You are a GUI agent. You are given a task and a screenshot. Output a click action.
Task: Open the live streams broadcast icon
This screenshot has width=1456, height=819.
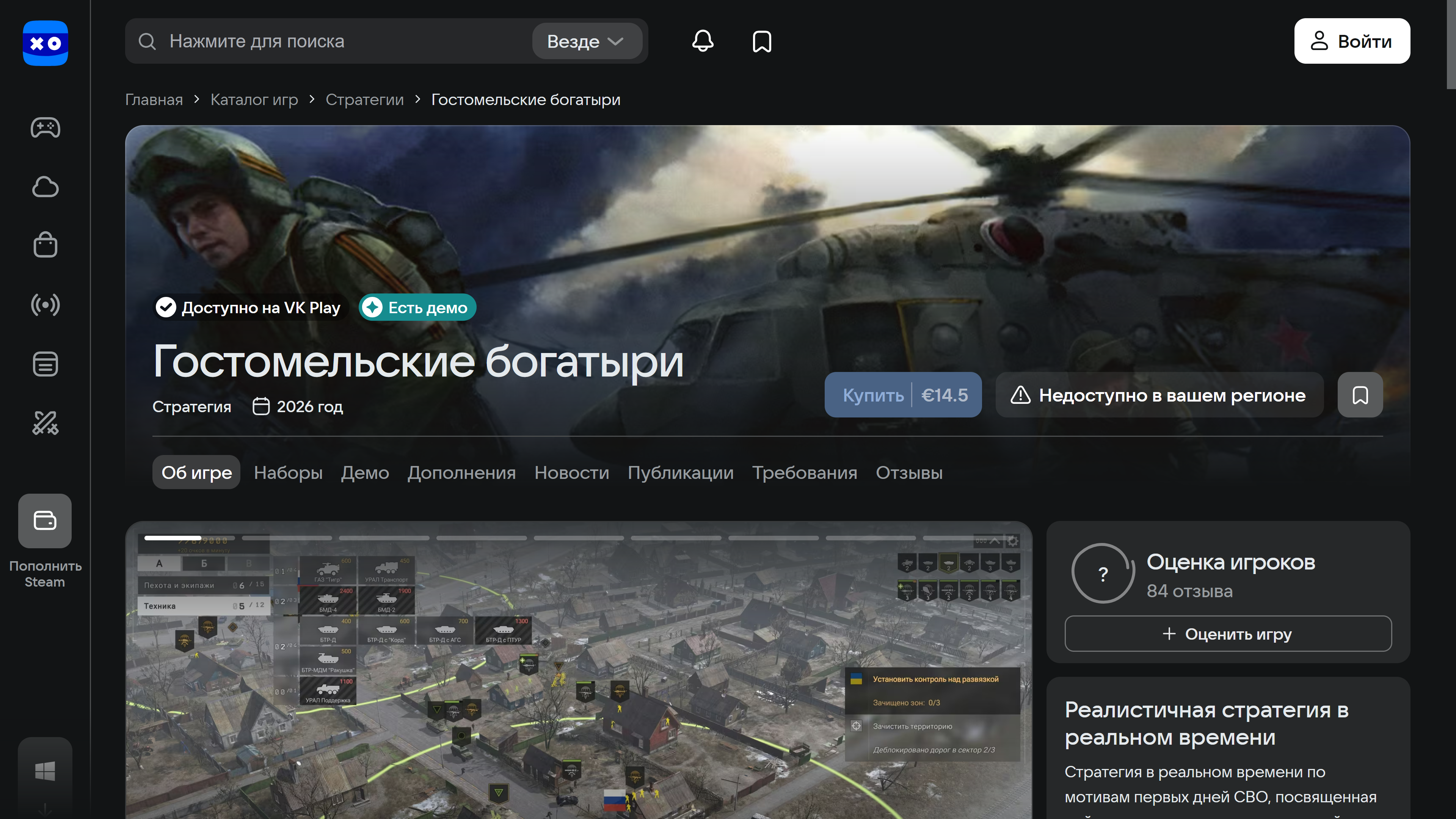[x=45, y=304]
